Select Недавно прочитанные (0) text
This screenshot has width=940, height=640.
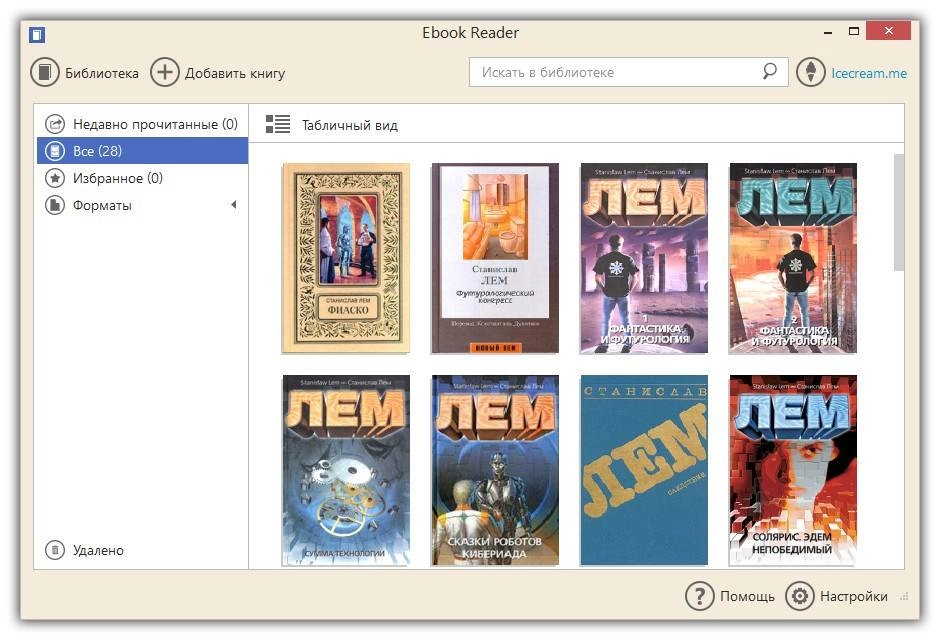pyautogui.click(x=155, y=124)
